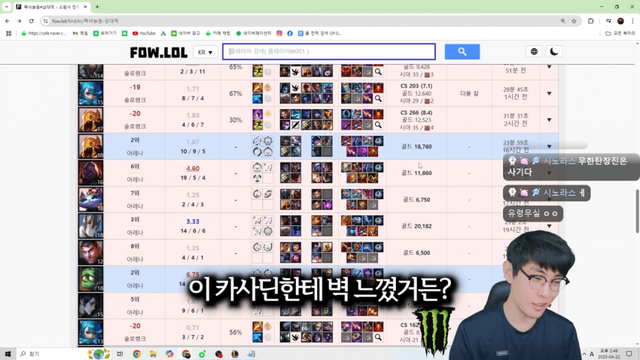Image resolution: width=640 pixels, height=360 pixels.
Task: Click the 4.60 KDA value
Action: (193, 168)
